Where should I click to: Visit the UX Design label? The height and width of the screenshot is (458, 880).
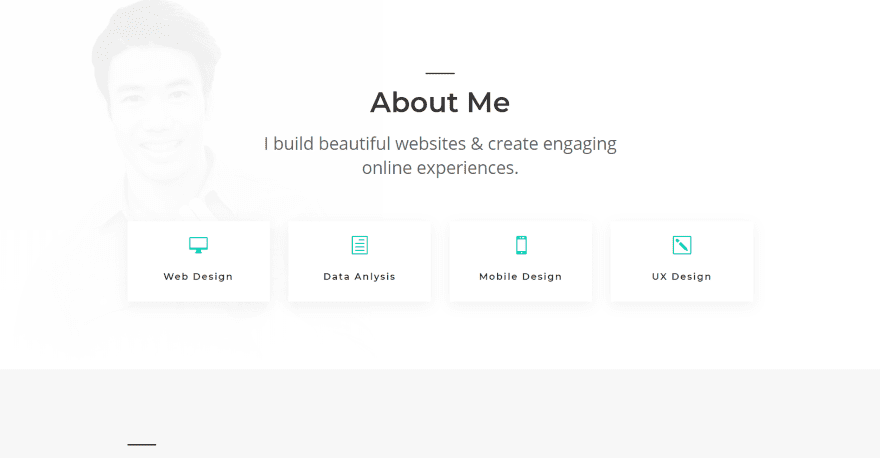681,277
